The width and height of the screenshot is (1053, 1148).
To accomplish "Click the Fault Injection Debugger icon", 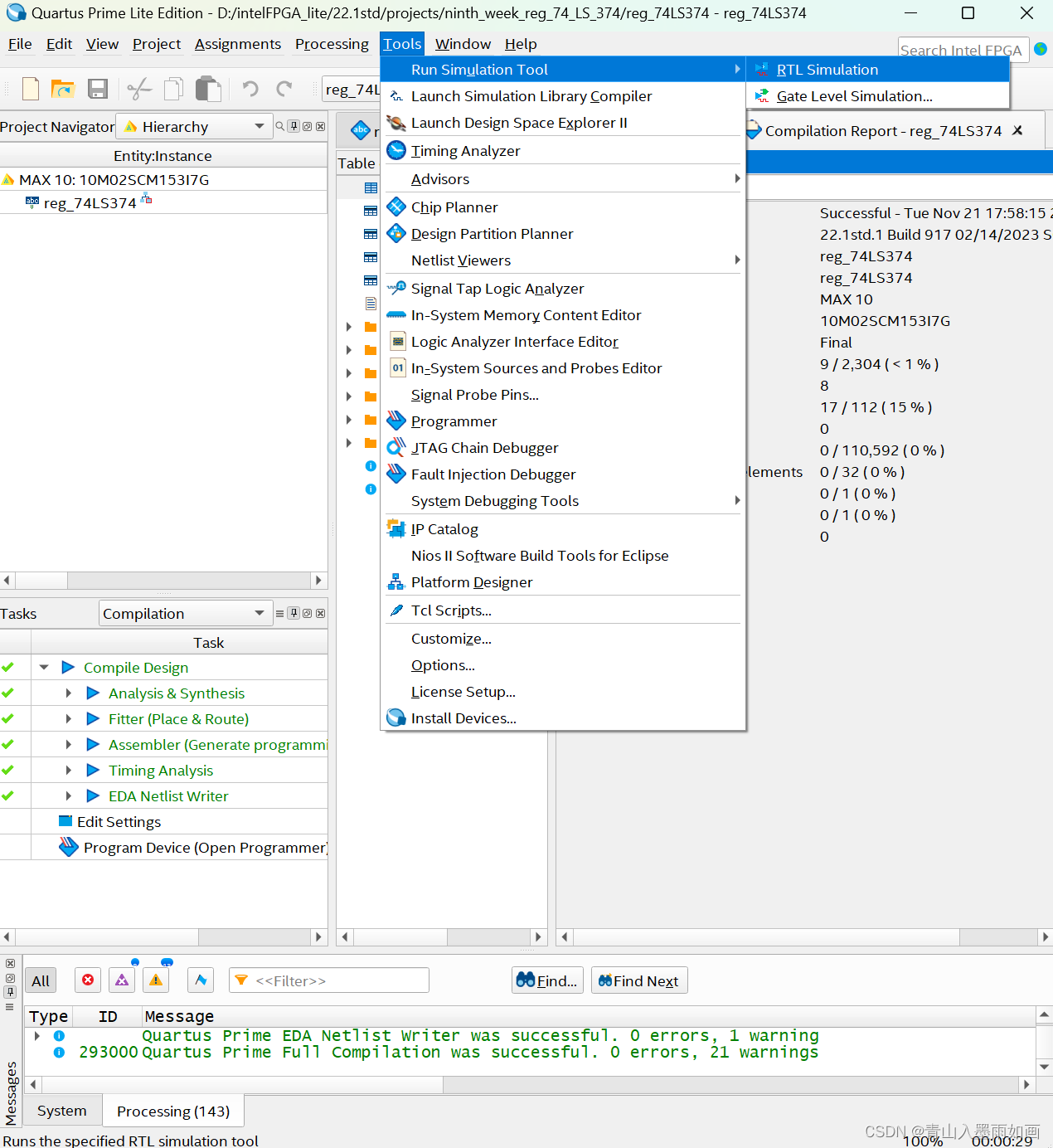I will pyautogui.click(x=397, y=474).
